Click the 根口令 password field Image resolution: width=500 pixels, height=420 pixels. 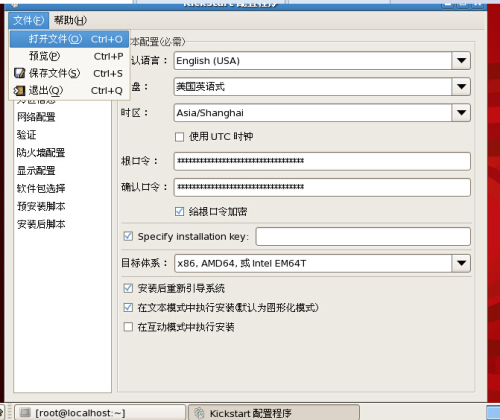322,161
